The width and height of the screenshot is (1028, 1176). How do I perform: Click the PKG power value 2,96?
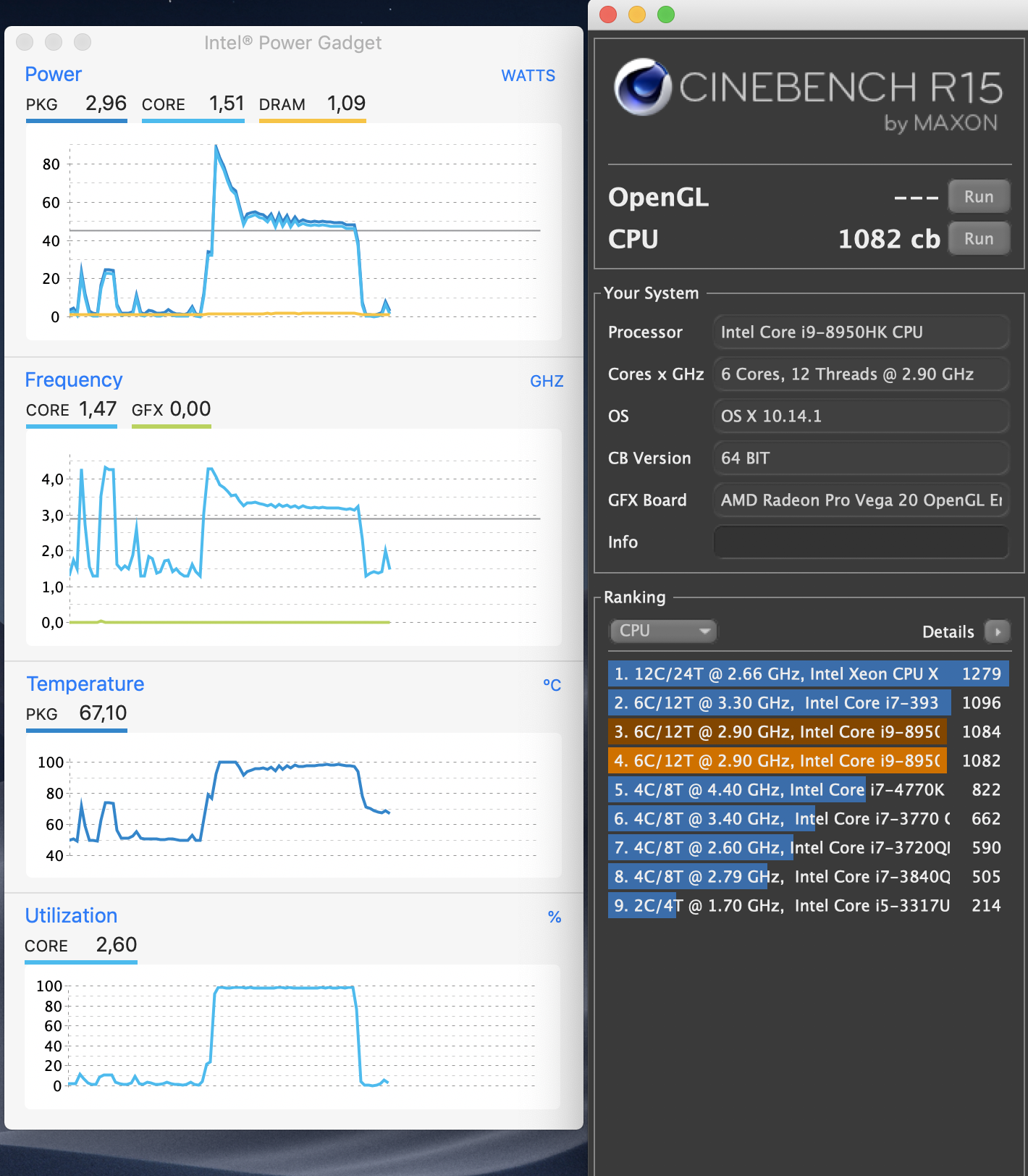106,104
